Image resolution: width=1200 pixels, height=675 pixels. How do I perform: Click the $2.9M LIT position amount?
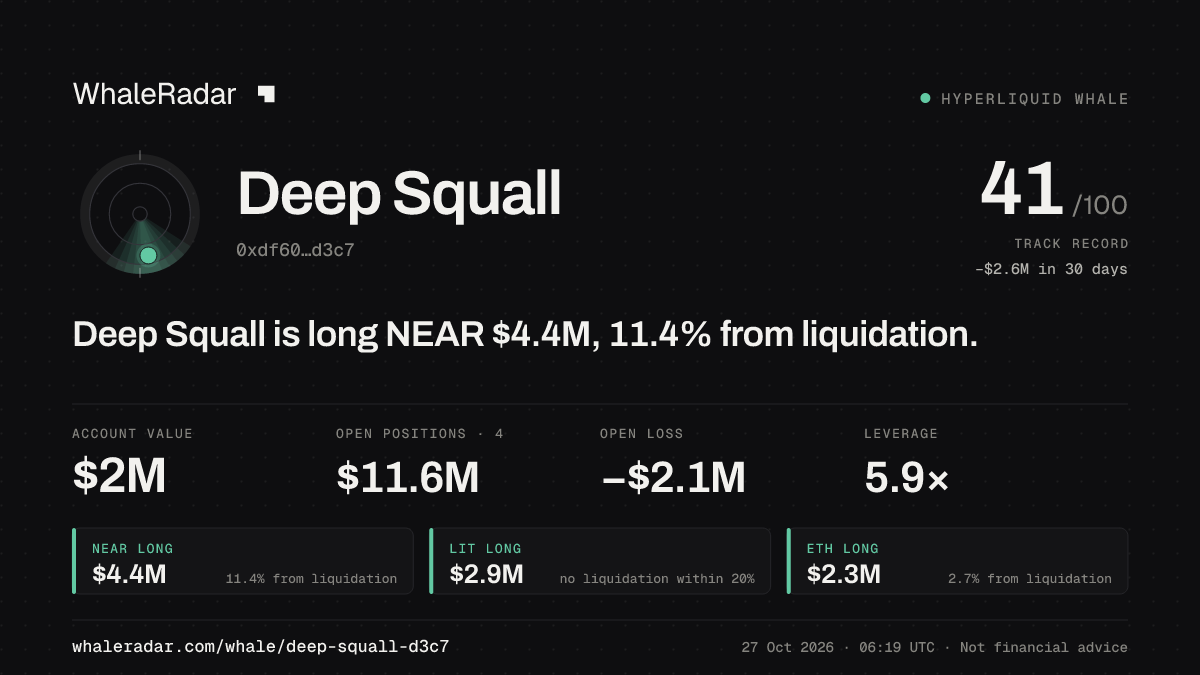click(x=487, y=574)
